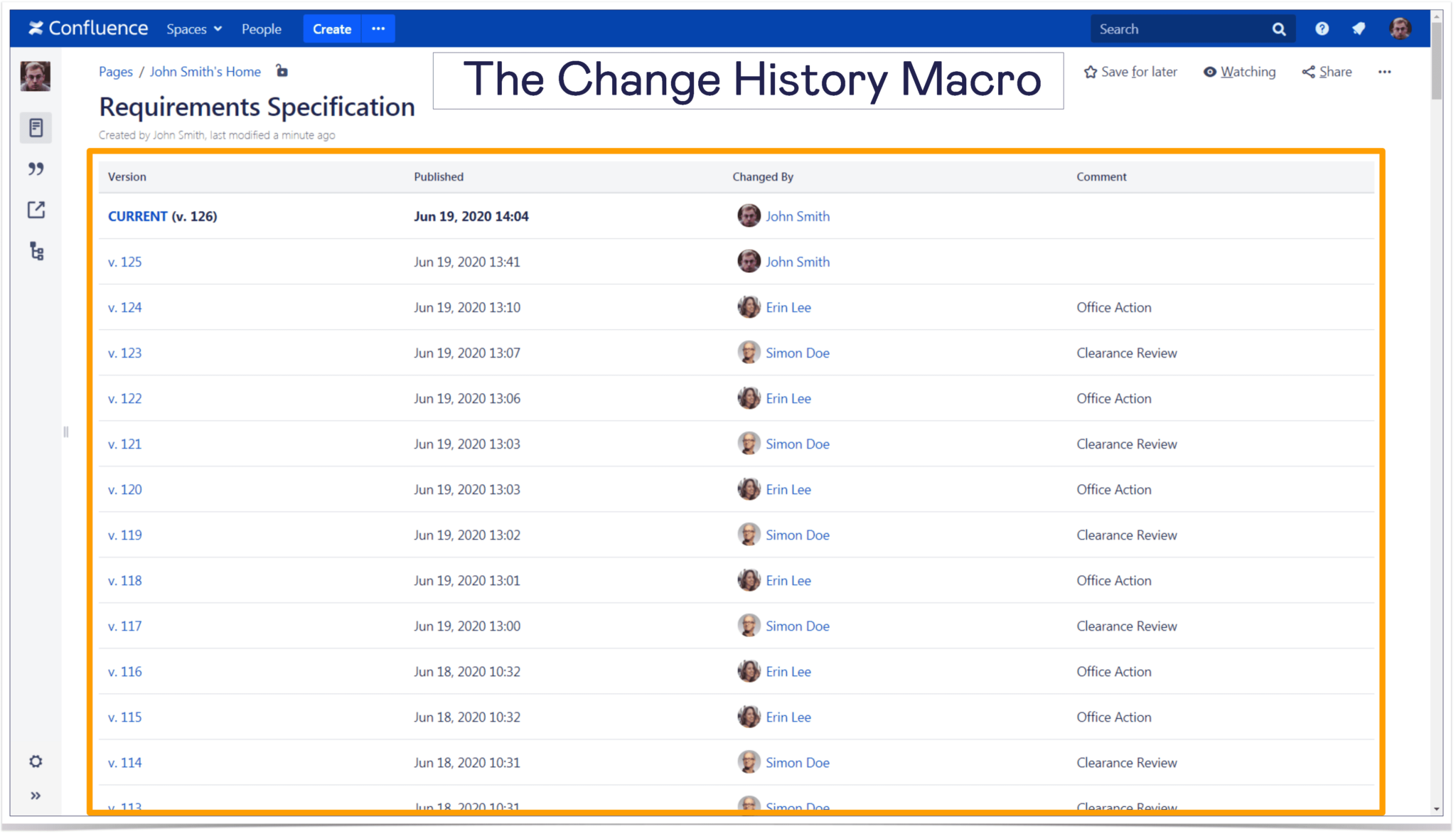1456x834 pixels.
Task: Open the Blog posts (quote) icon in sidebar
Action: [x=36, y=169]
